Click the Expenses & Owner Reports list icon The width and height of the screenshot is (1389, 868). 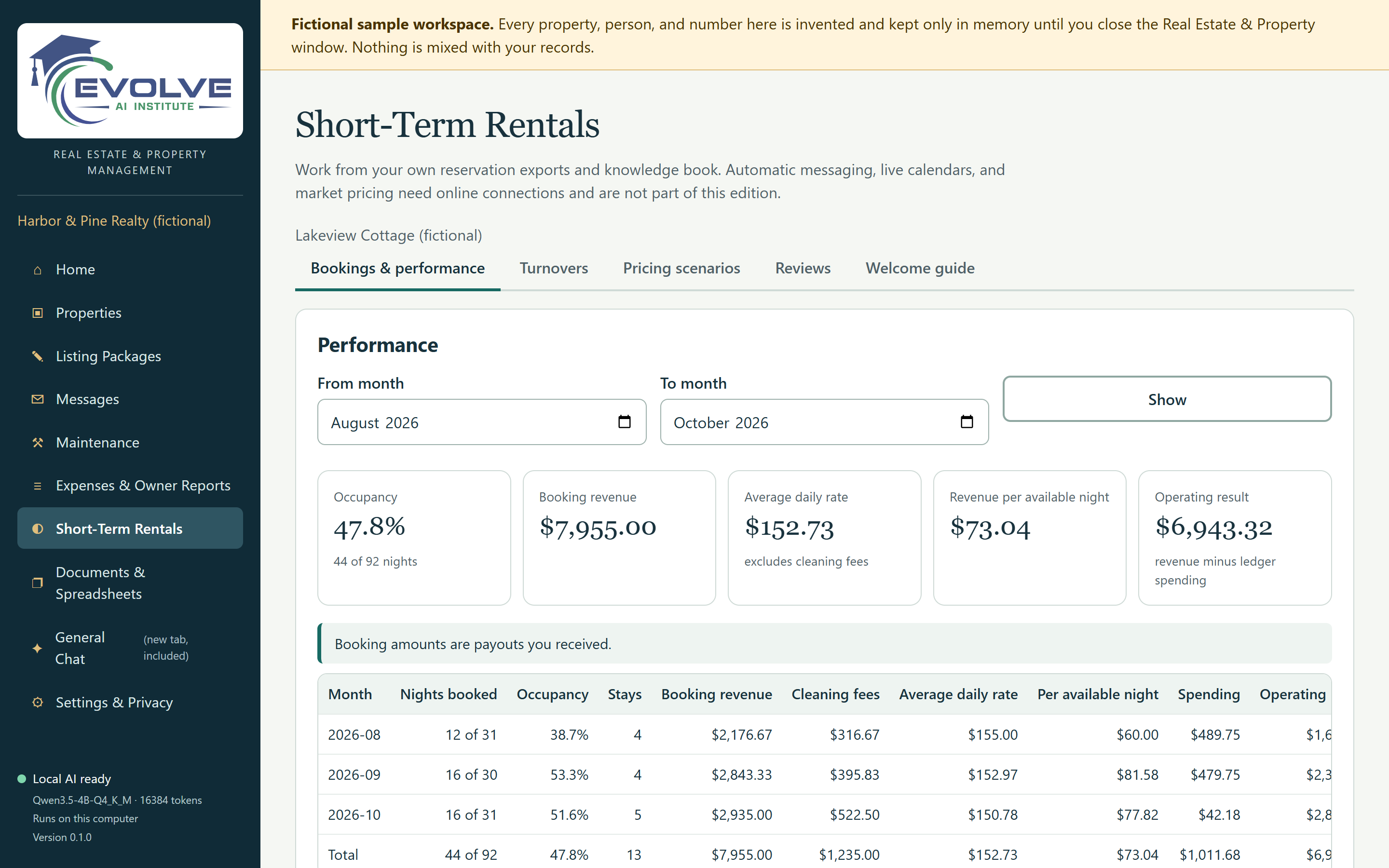[x=37, y=486]
